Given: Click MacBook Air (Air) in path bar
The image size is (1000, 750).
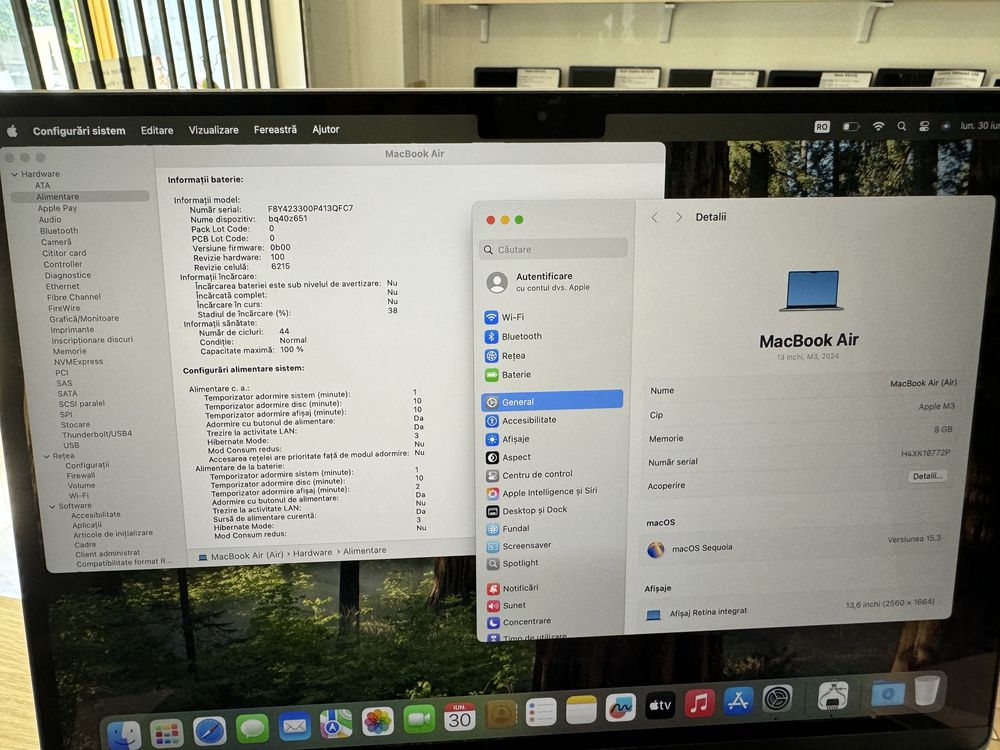Looking at the screenshot, I should pyautogui.click(x=247, y=555).
